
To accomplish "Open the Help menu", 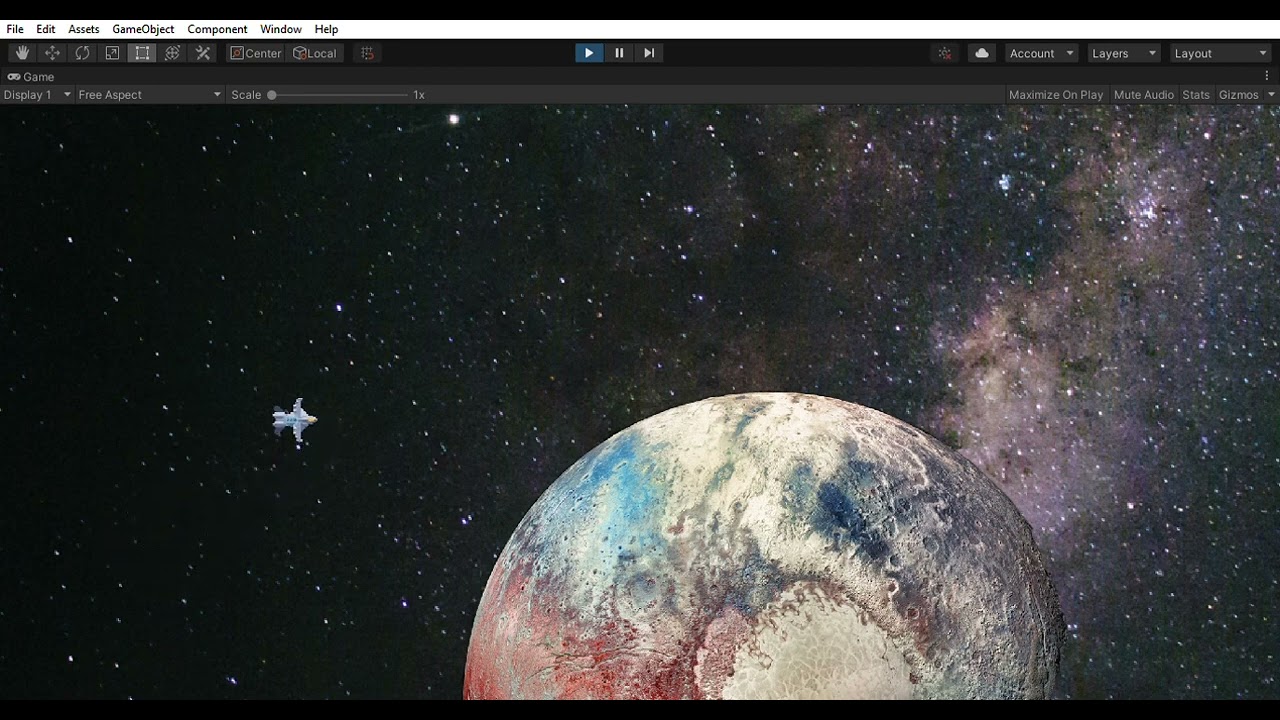I will coord(326,29).
